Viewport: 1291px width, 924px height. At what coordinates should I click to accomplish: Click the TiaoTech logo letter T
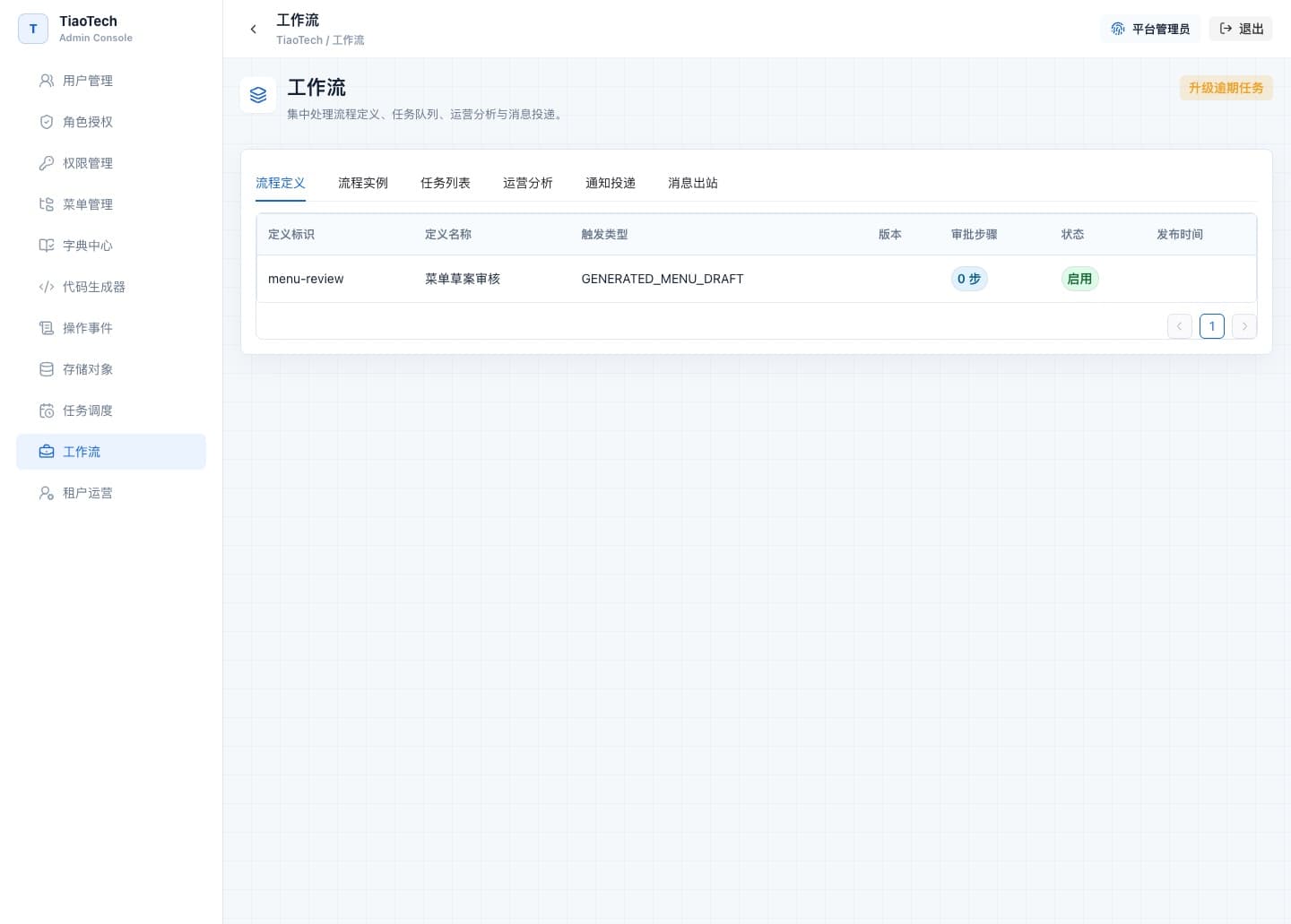(33, 29)
